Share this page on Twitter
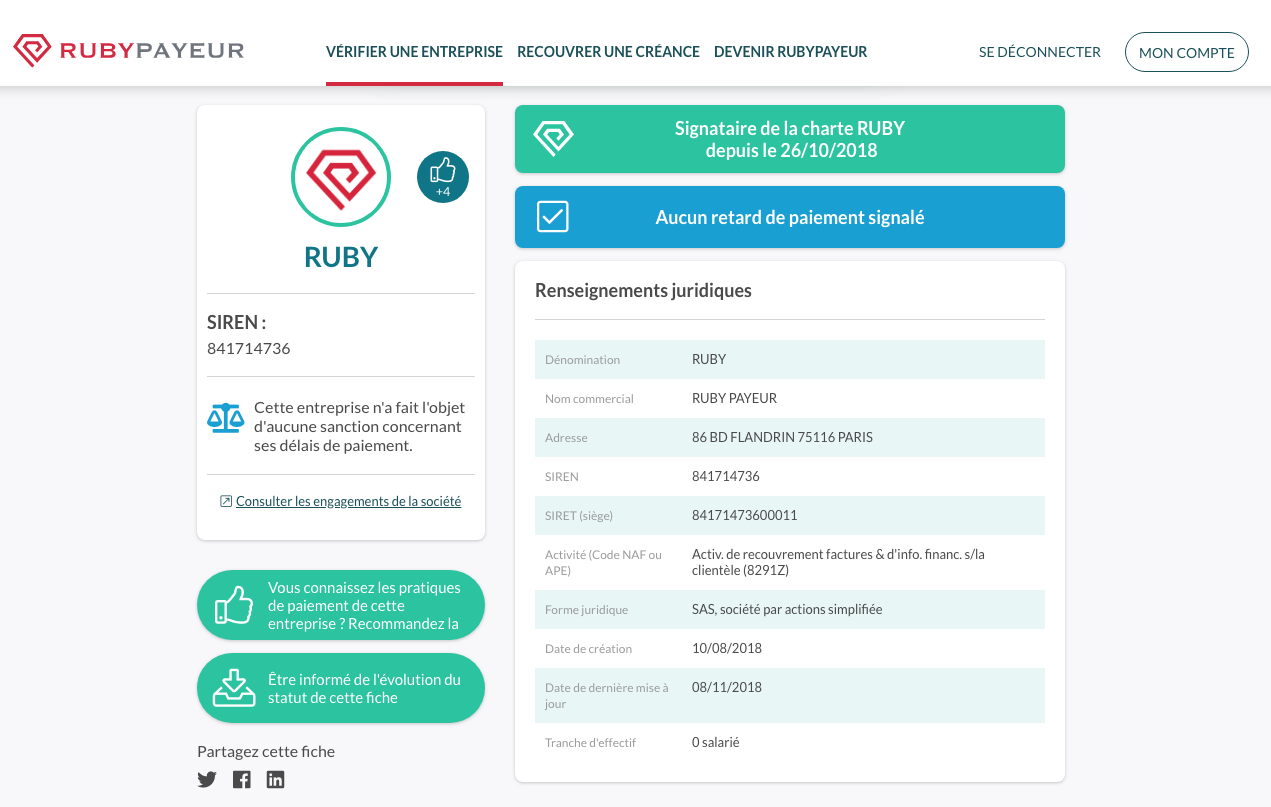Image resolution: width=1271 pixels, height=807 pixels. [207, 780]
